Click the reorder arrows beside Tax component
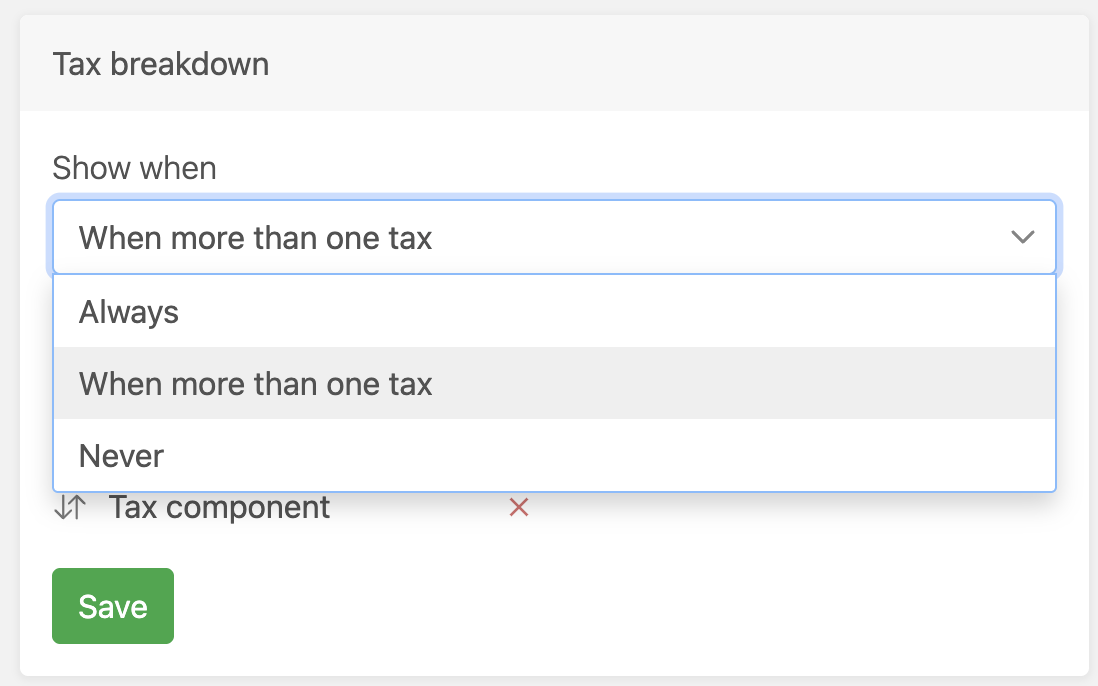The width and height of the screenshot is (1098, 686). click(70, 508)
